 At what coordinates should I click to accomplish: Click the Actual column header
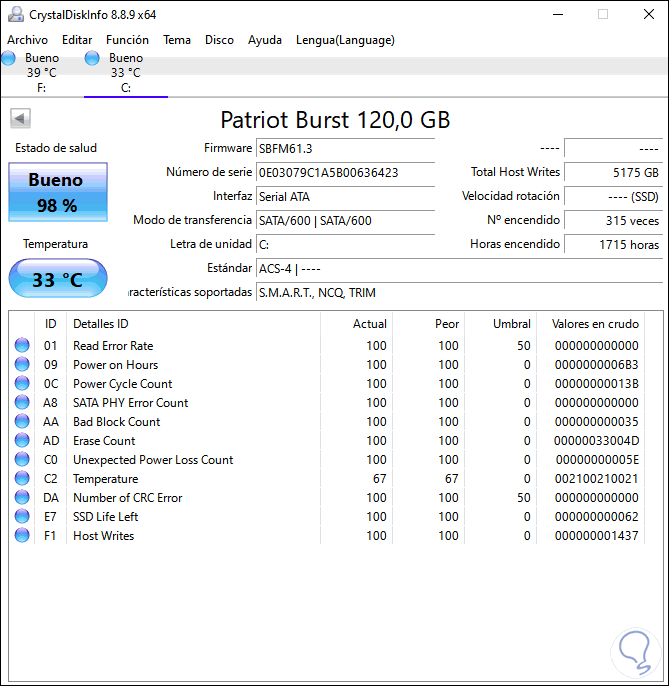[357, 324]
